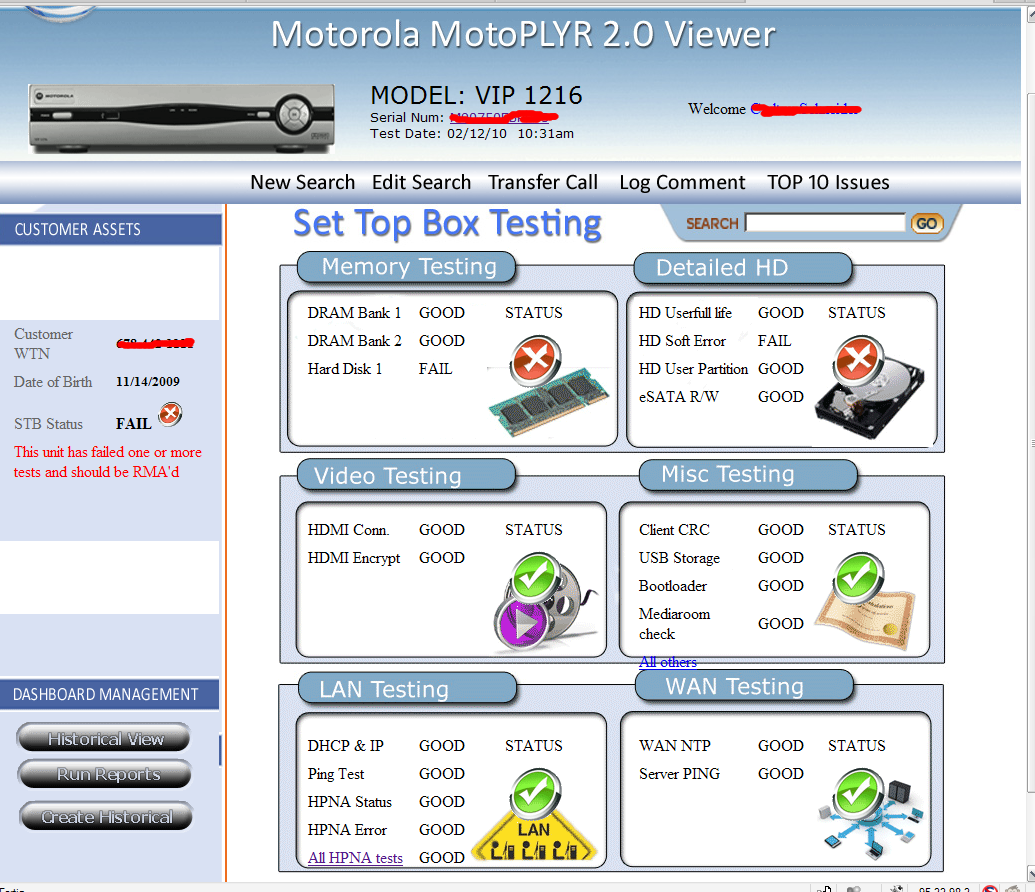1035x892 pixels.
Task: Open Edit Search
Action: (x=421, y=182)
